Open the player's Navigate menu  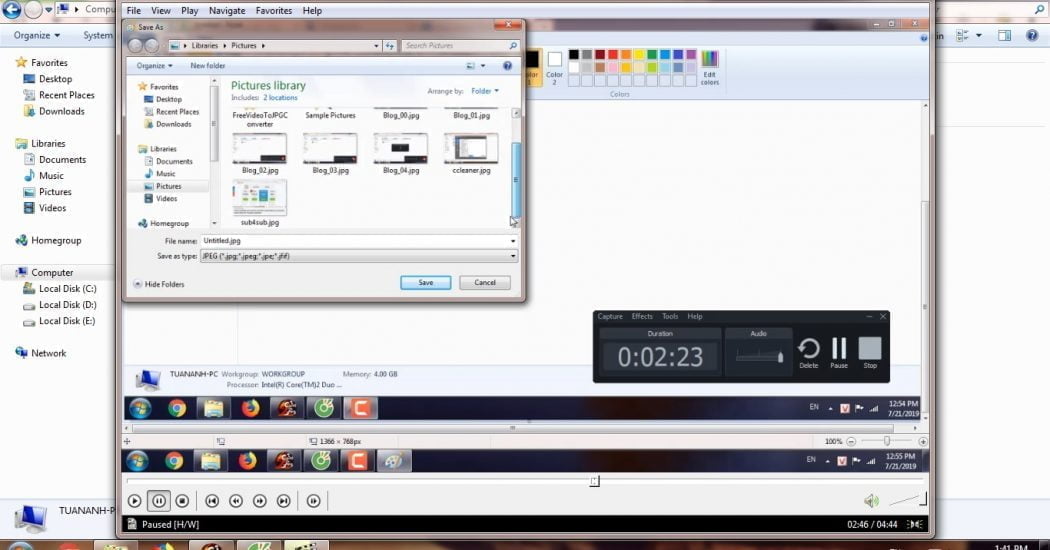point(227,11)
